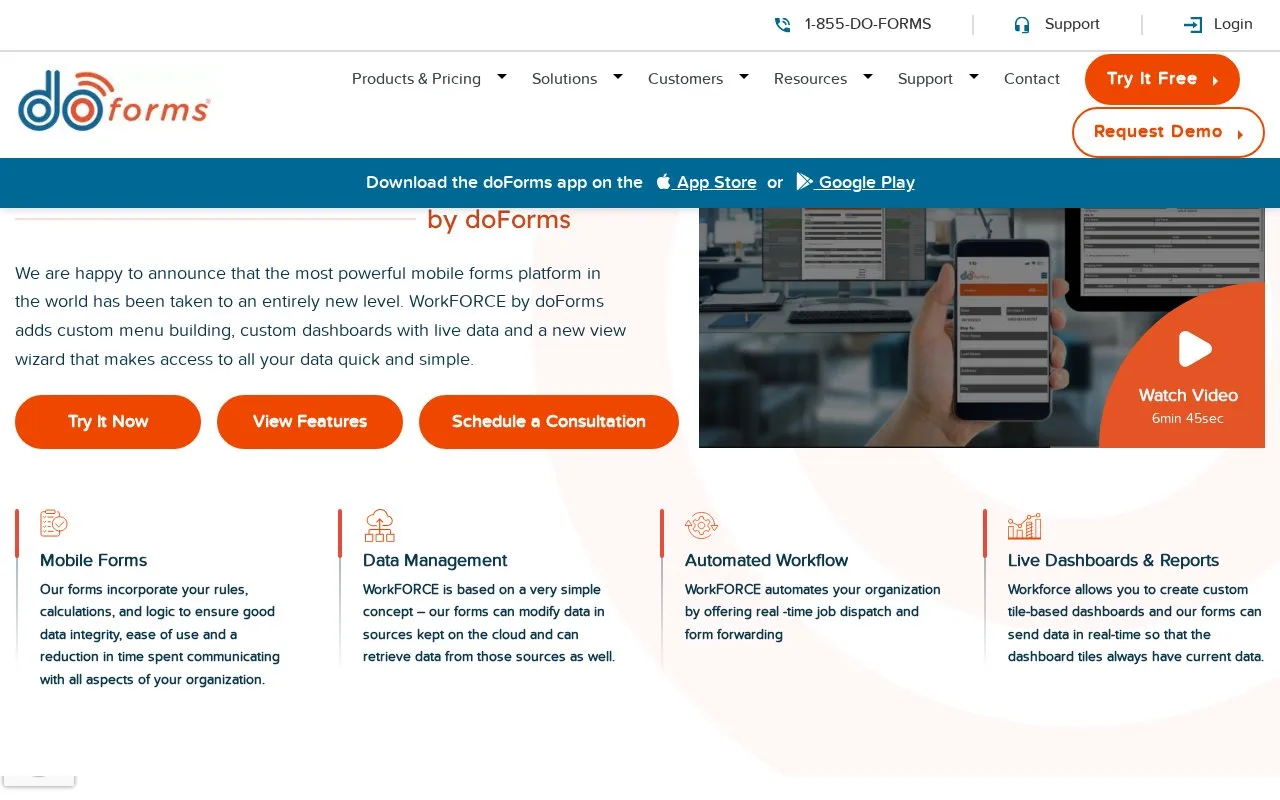Viewport: 1280px width, 800px height.
Task: Open the Customers menu
Action: coord(685,79)
